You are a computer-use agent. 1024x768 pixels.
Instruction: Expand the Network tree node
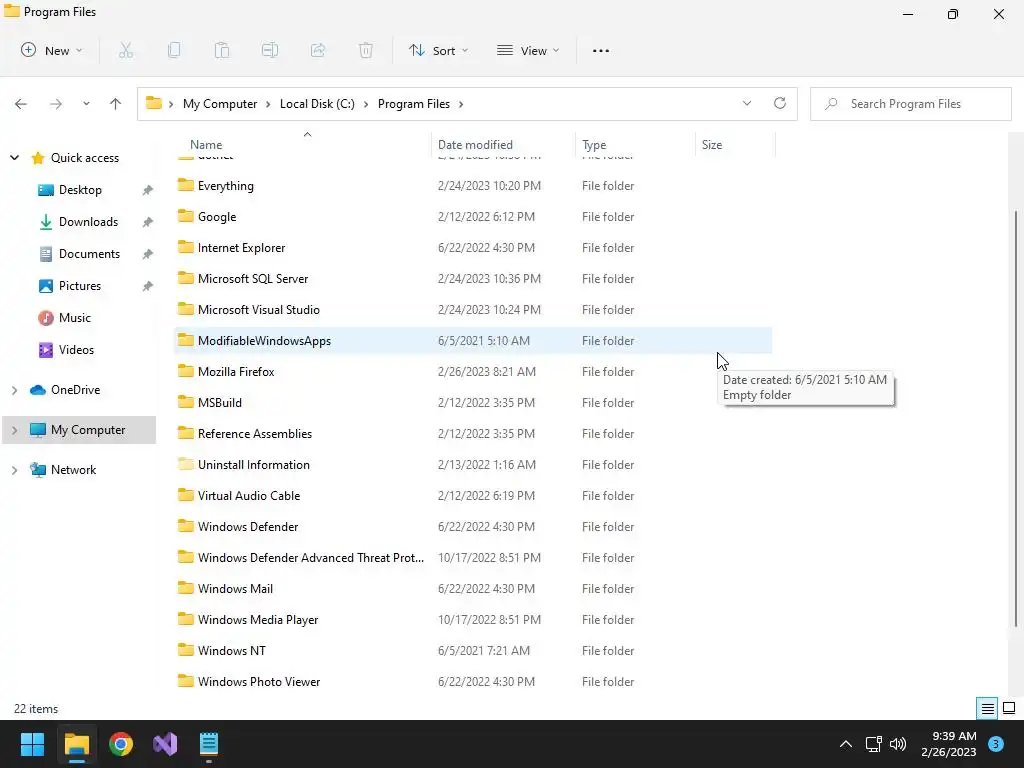pos(14,470)
